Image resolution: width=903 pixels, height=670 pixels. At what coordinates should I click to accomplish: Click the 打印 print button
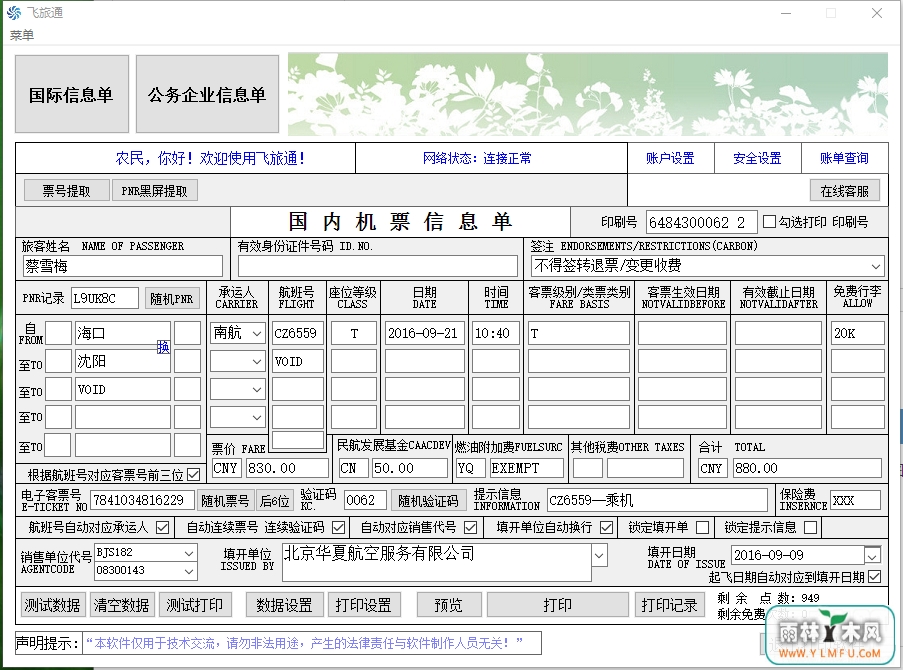tap(557, 605)
